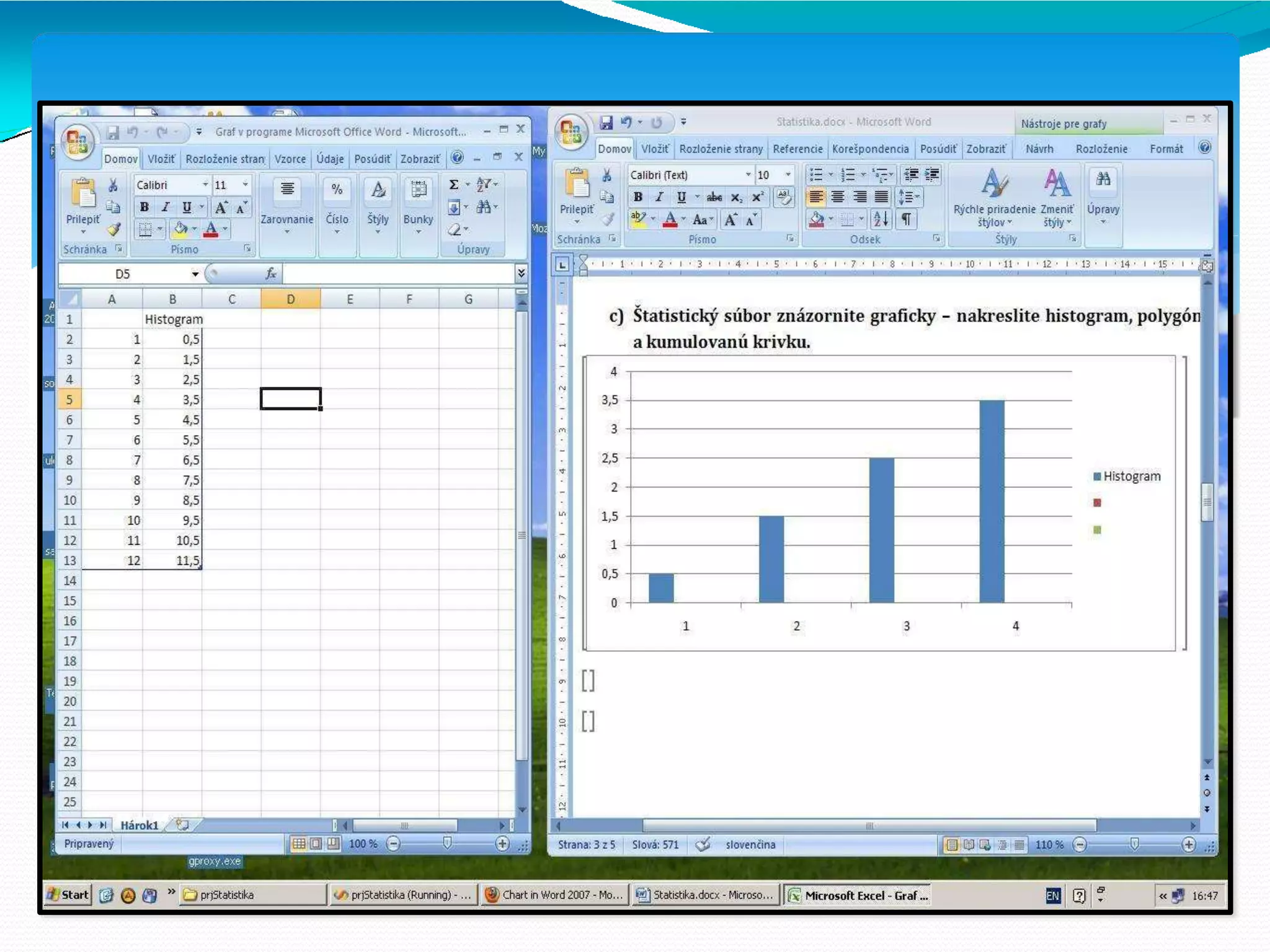This screenshot has width=1270, height=952.
Task: Toggle Italic formatting in Excel ribbon
Action: tap(166, 207)
